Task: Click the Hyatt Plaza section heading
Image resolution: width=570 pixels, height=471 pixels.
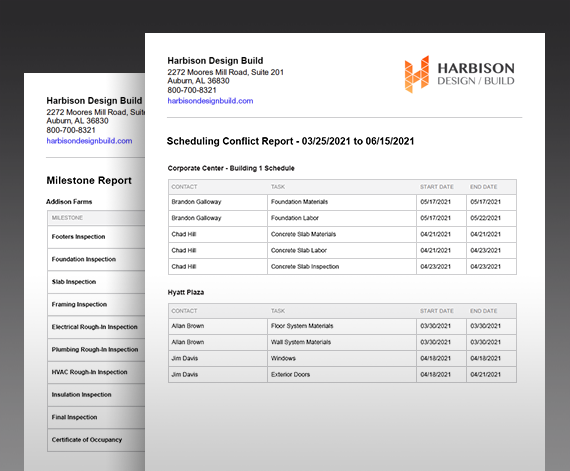Action: coord(186,292)
